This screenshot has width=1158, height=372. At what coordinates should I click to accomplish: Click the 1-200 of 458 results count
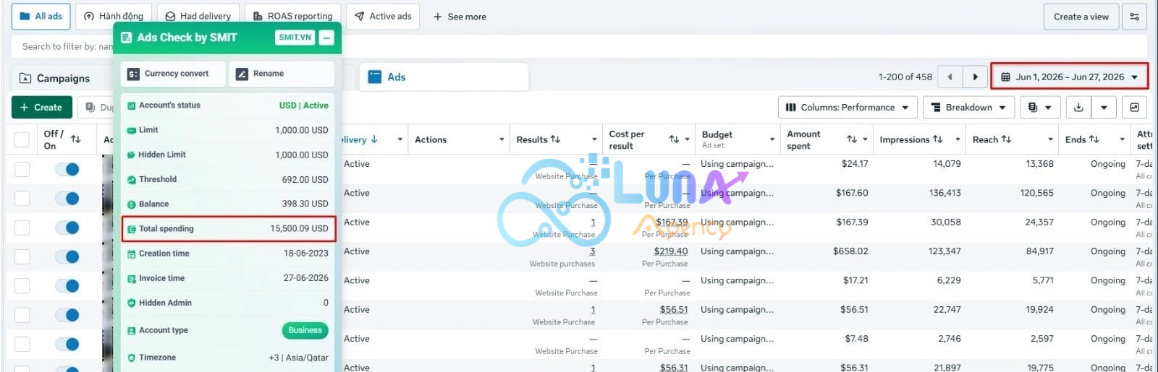point(905,77)
